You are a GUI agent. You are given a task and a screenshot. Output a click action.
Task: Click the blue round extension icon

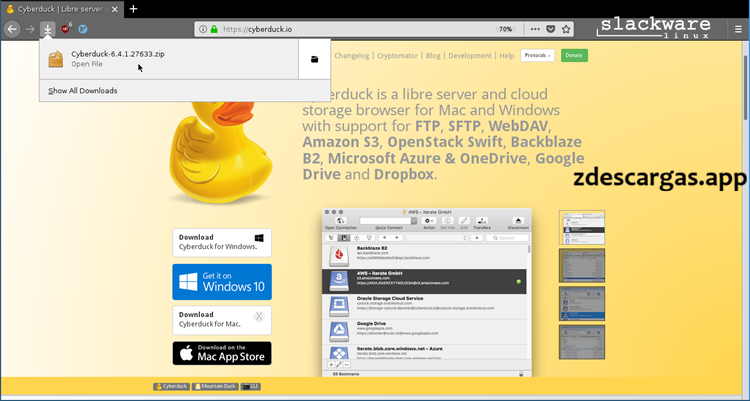coord(83,29)
